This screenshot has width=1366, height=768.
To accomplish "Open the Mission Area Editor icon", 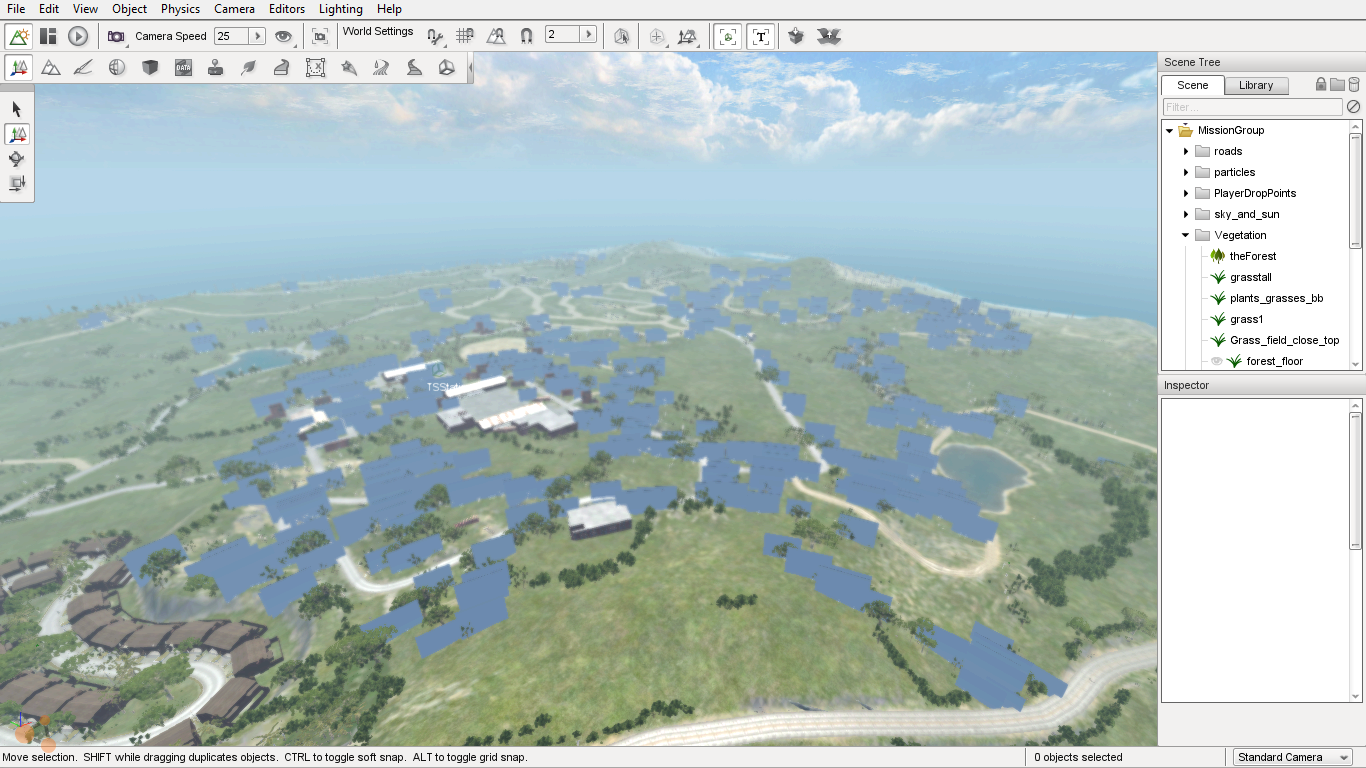I will click(315, 68).
